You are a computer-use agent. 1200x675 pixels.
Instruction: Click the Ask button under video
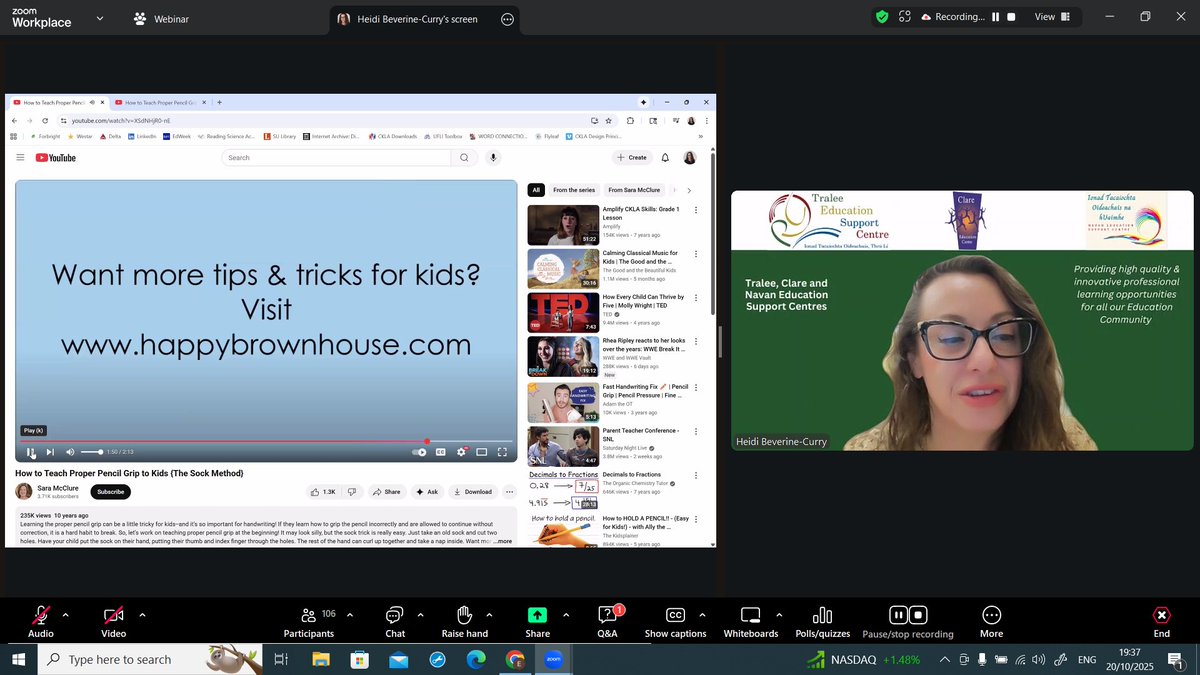[427, 492]
